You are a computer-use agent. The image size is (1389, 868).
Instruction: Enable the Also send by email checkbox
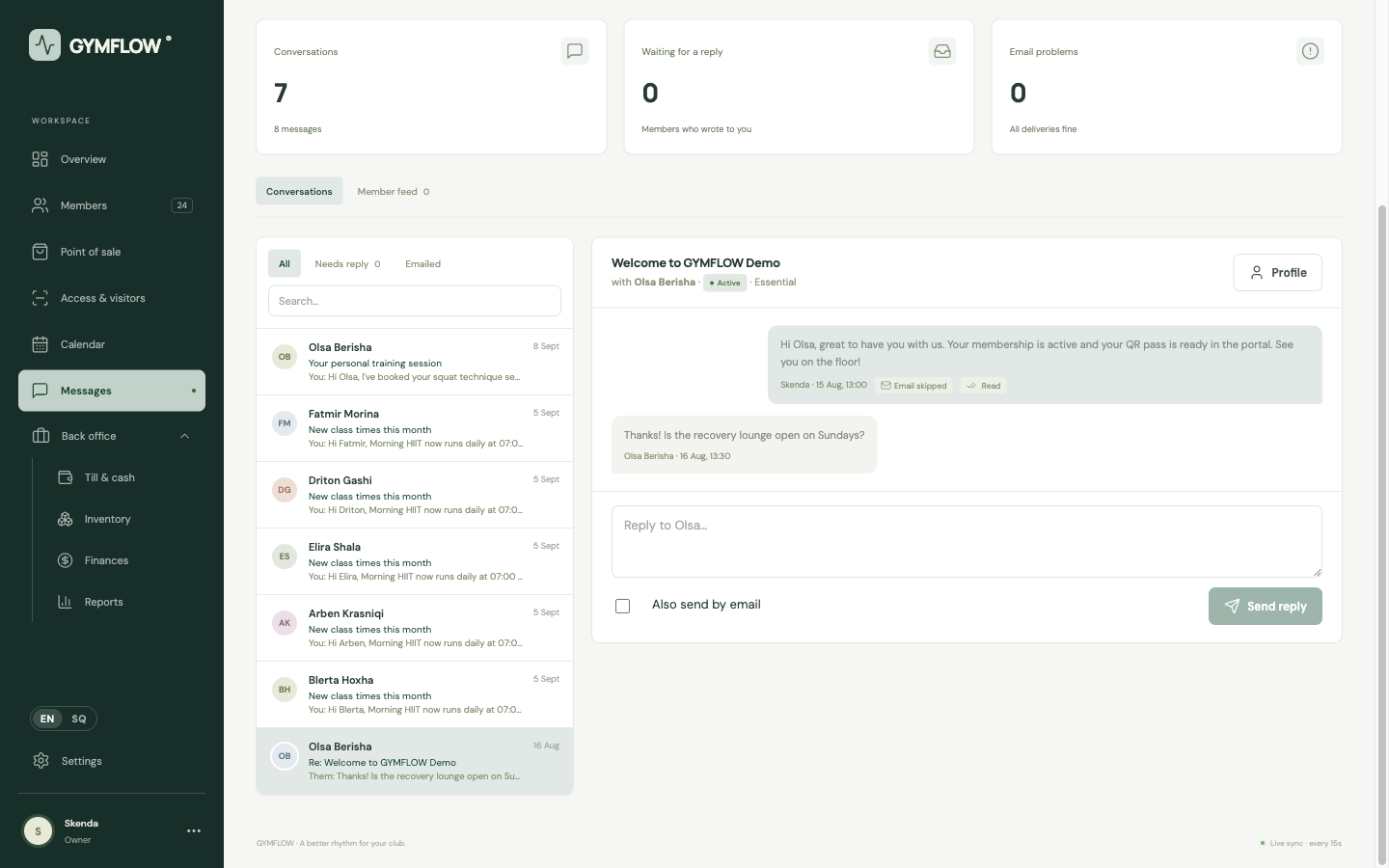click(x=623, y=606)
